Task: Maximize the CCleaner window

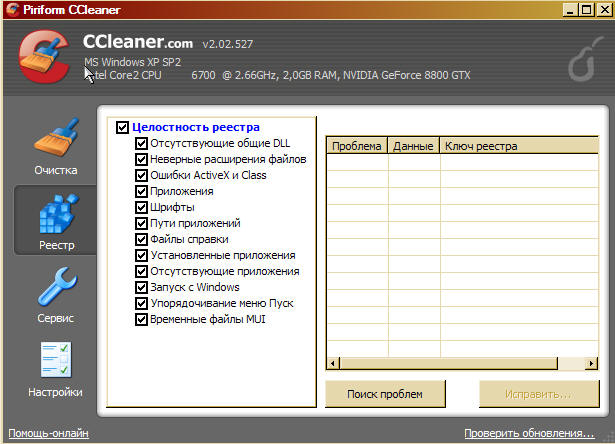Action: 587,9
